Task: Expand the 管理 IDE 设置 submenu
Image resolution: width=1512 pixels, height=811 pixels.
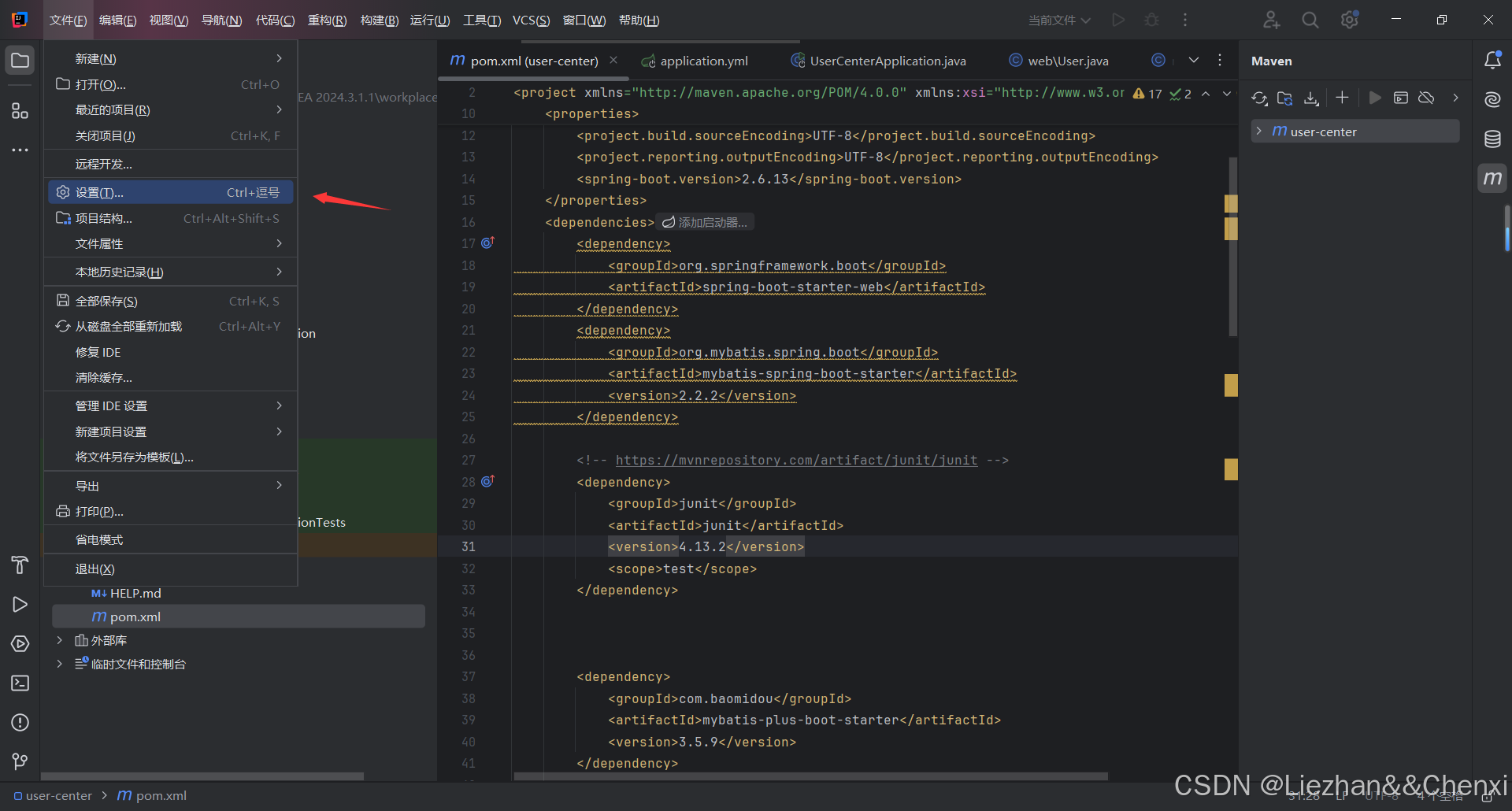Action: click(171, 406)
